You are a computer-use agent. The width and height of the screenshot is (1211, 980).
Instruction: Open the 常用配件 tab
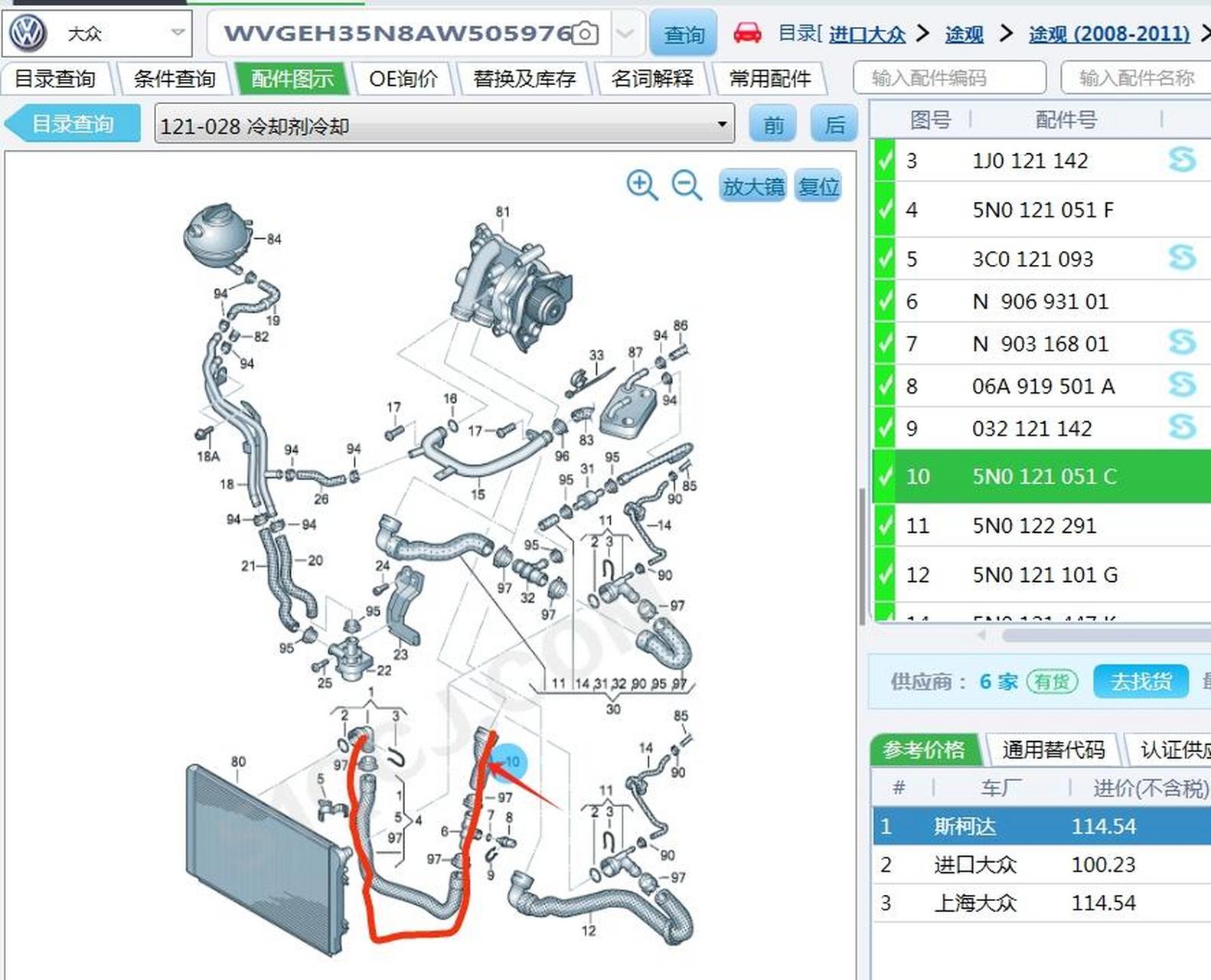tap(770, 78)
